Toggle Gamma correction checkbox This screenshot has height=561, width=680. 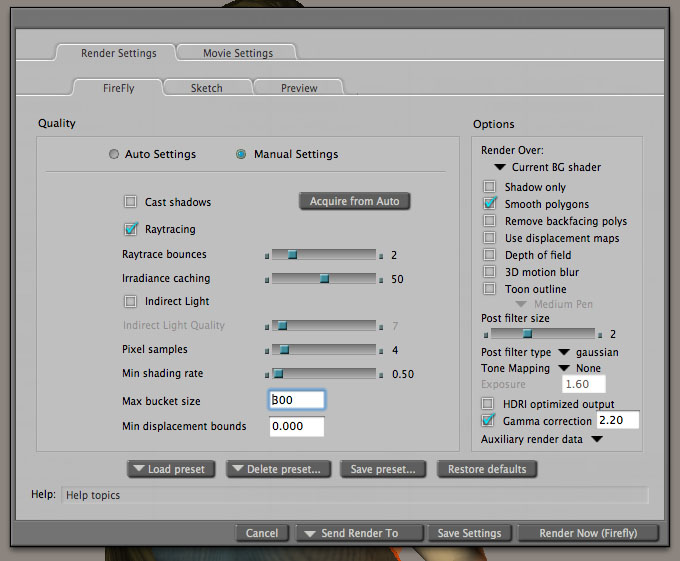(489, 421)
